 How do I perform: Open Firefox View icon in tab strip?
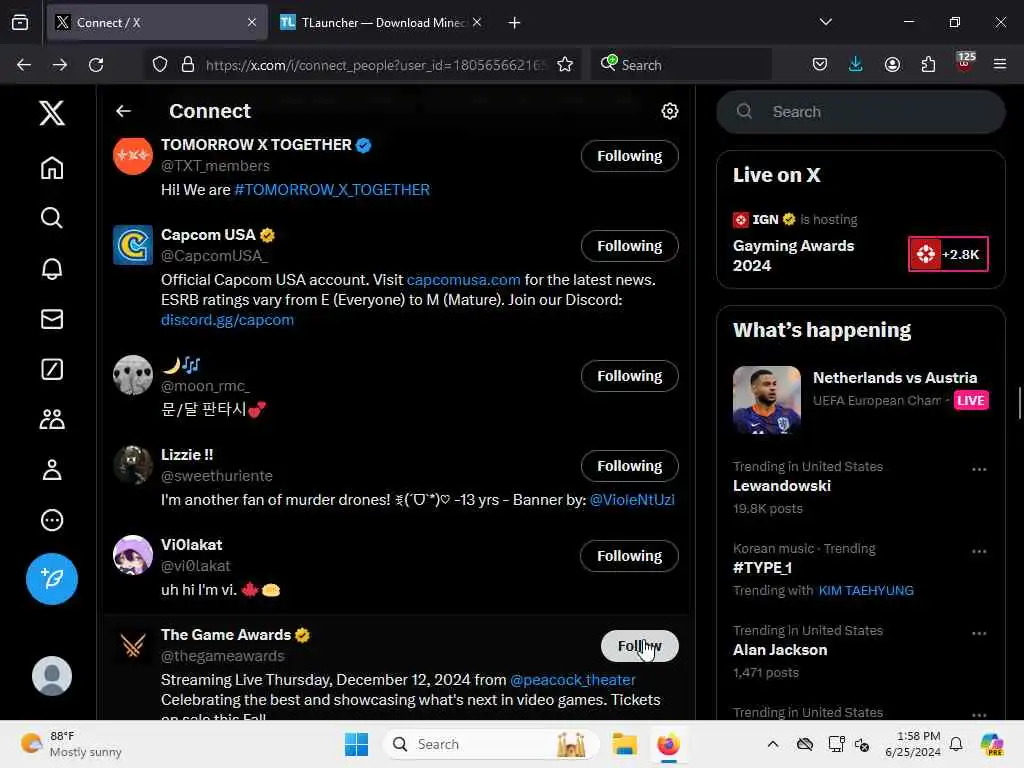(20, 23)
